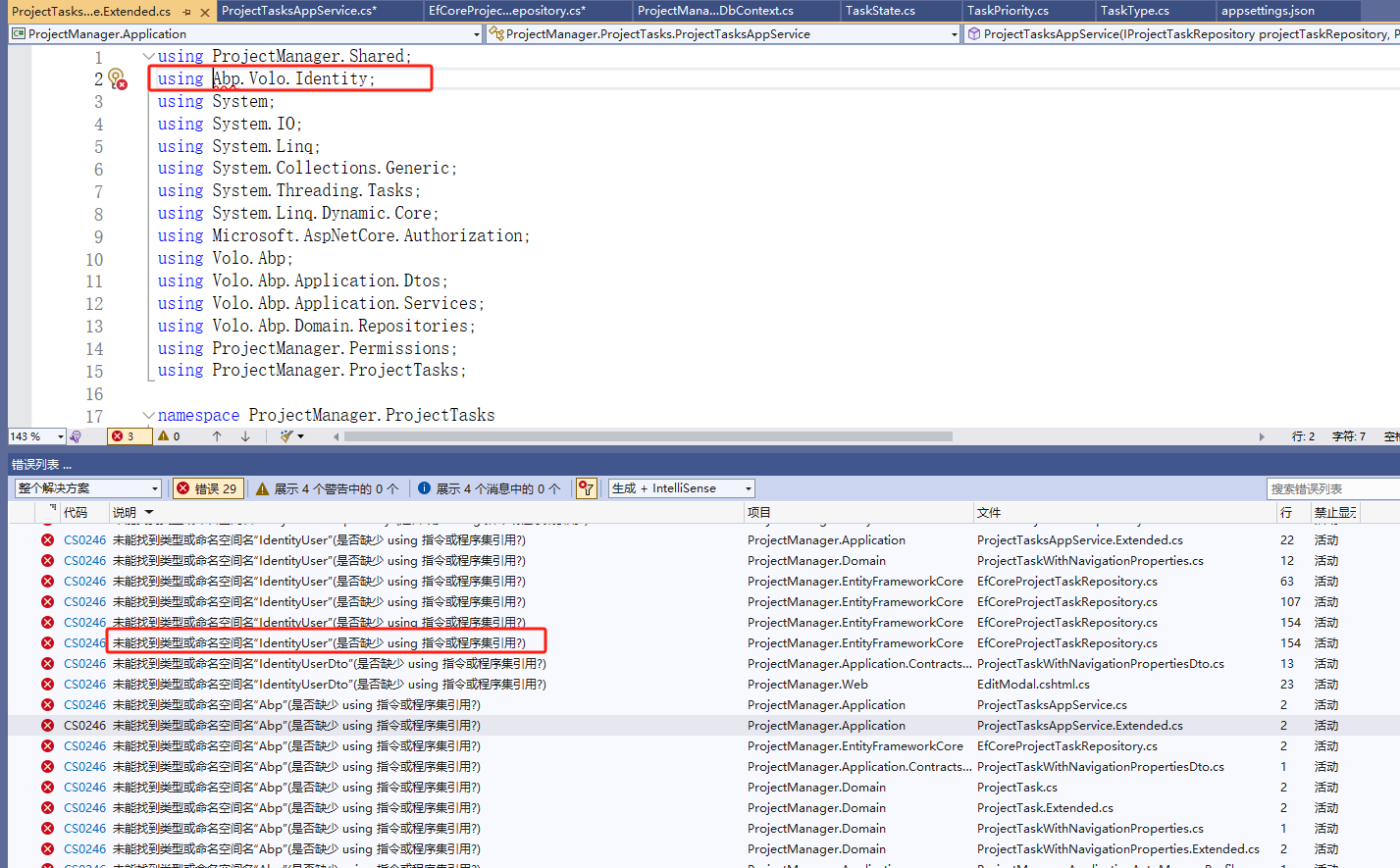This screenshot has width=1400, height=868.
Task: Open the 生成 + IntelliSense dropdown
Action: [681, 488]
